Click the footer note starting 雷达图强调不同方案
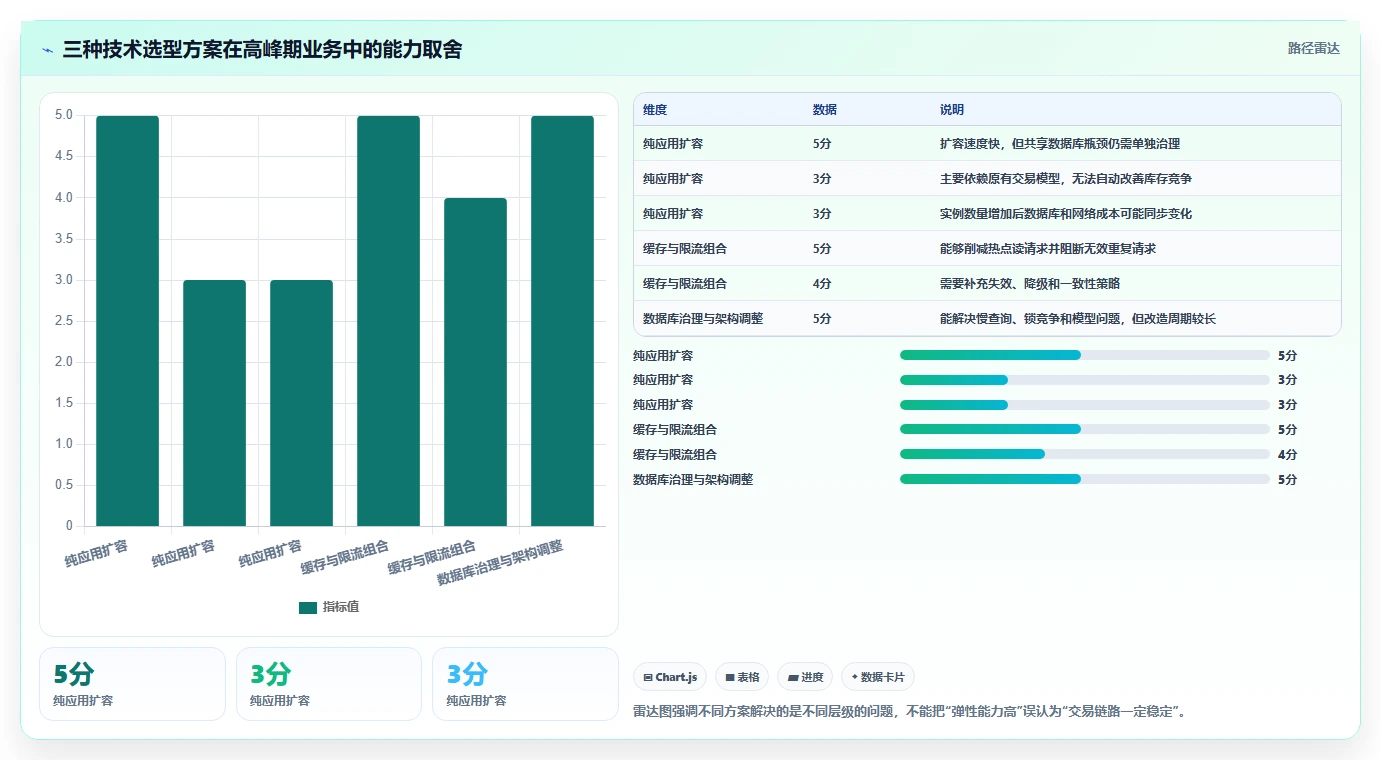Viewport: 1381px width, 760px height. (909, 712)
